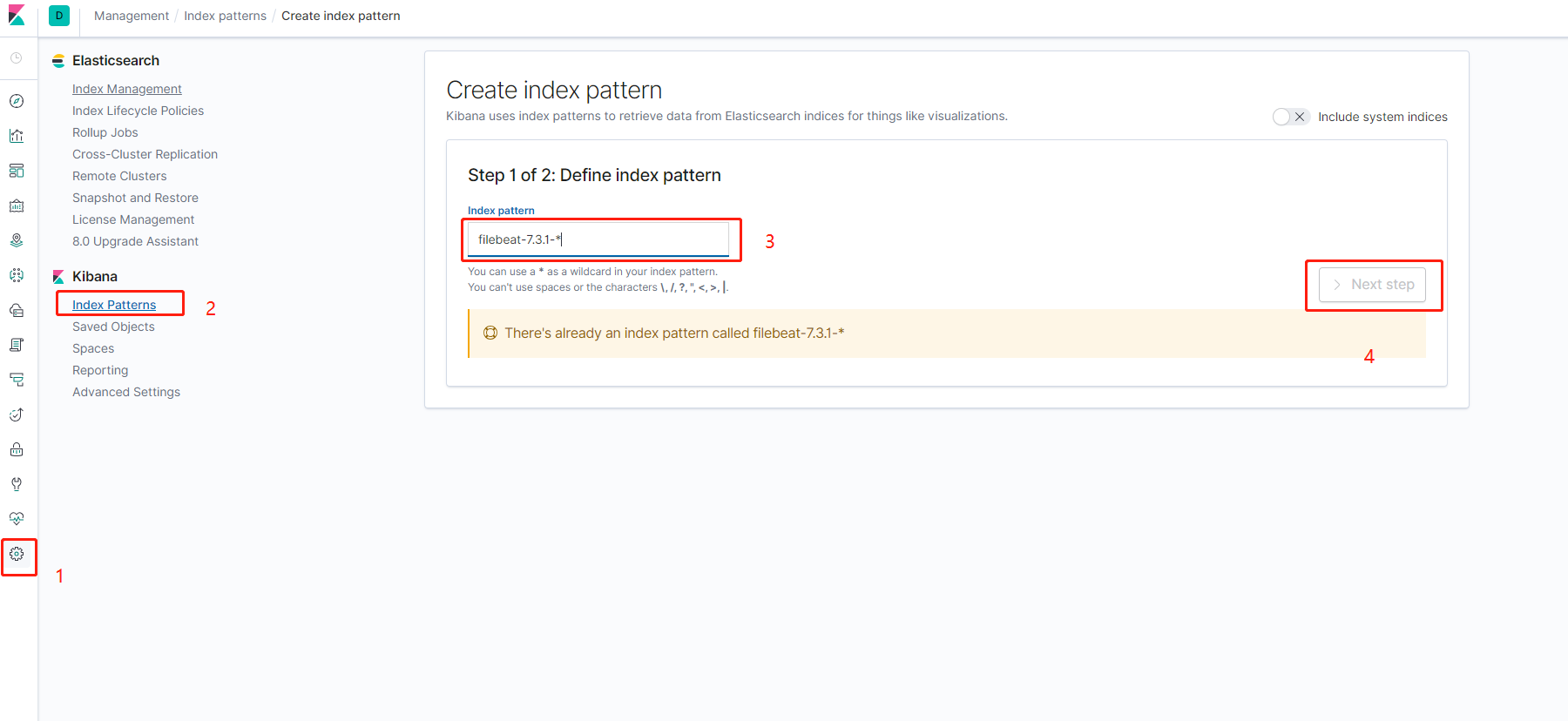Open the space selector D avatar
This screenshot has height=721, width=1568.
coord(59,16)
